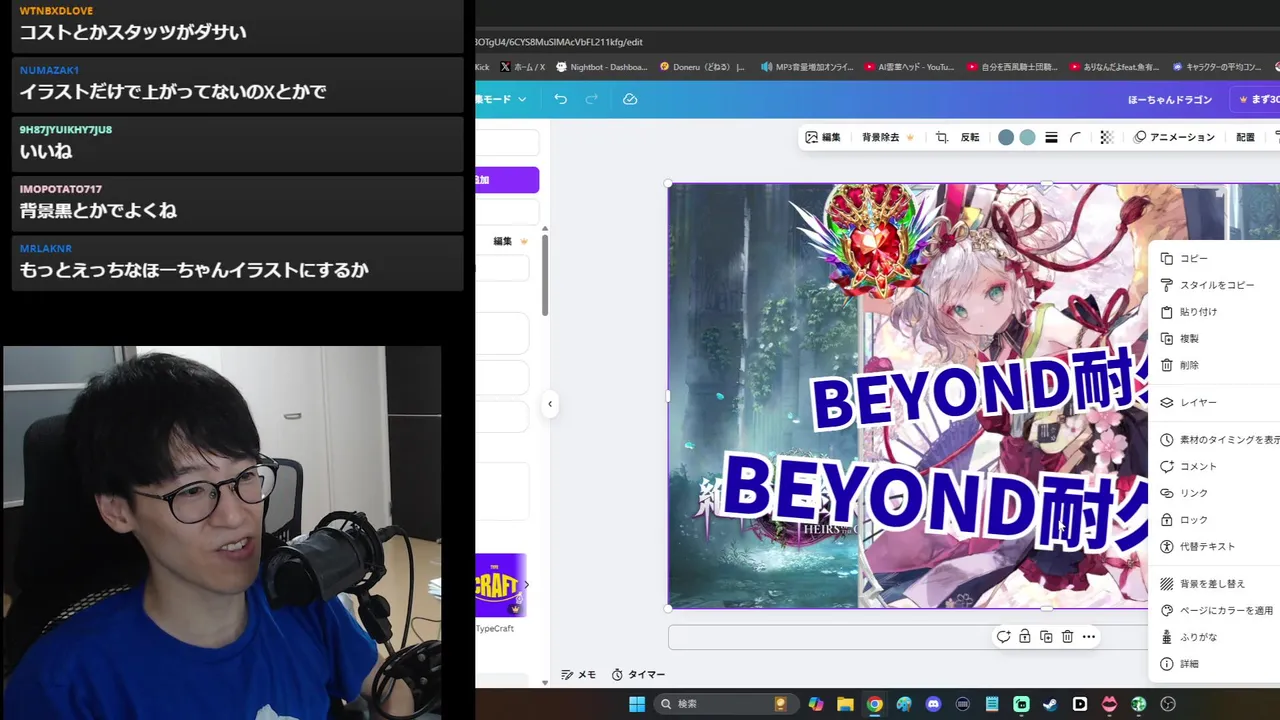
Task: Open Discord from the taskbar
Action: pyautogui.click(x=933, y=704)
